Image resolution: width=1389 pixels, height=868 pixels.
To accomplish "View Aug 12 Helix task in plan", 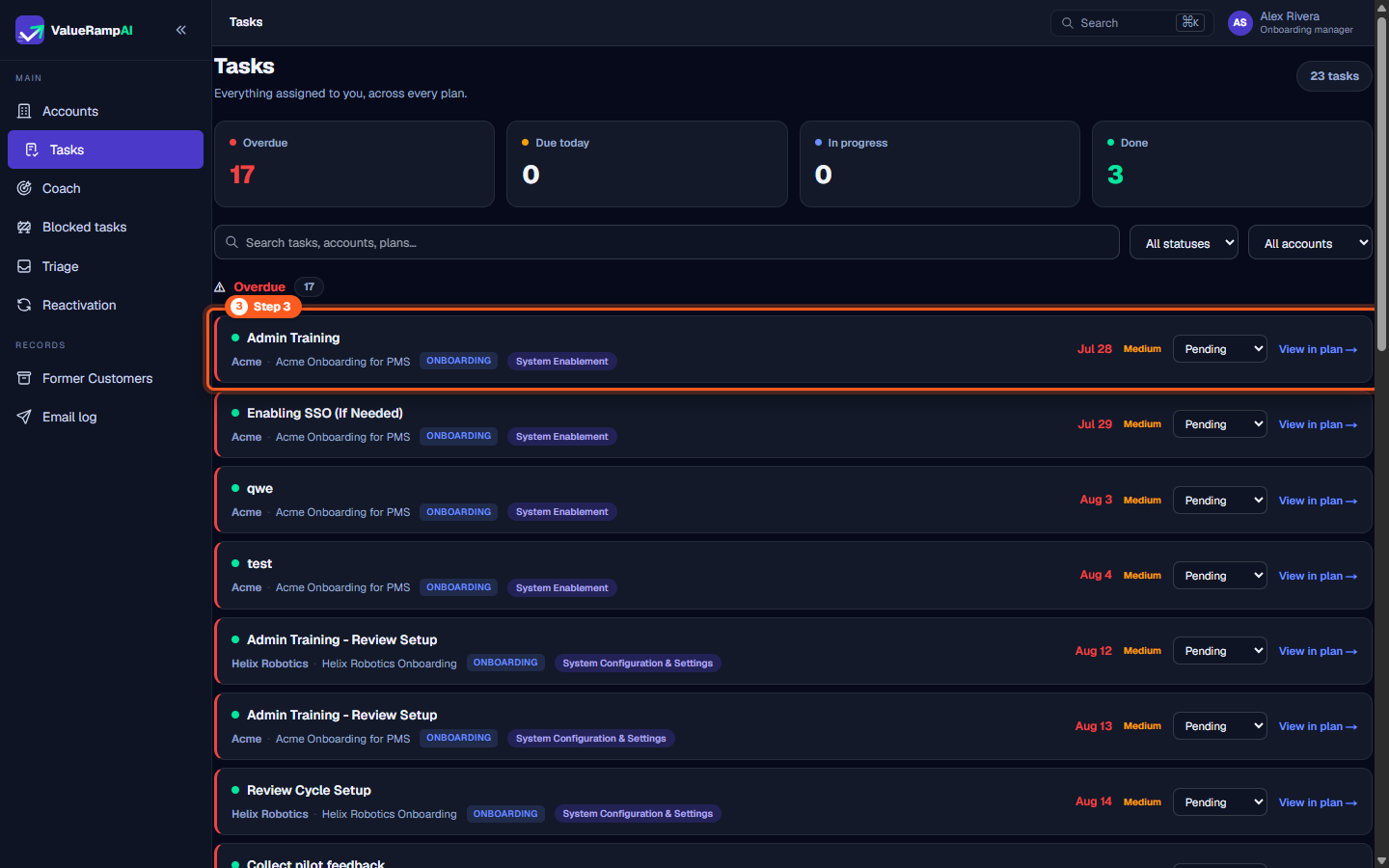I will click(1318, 651).
